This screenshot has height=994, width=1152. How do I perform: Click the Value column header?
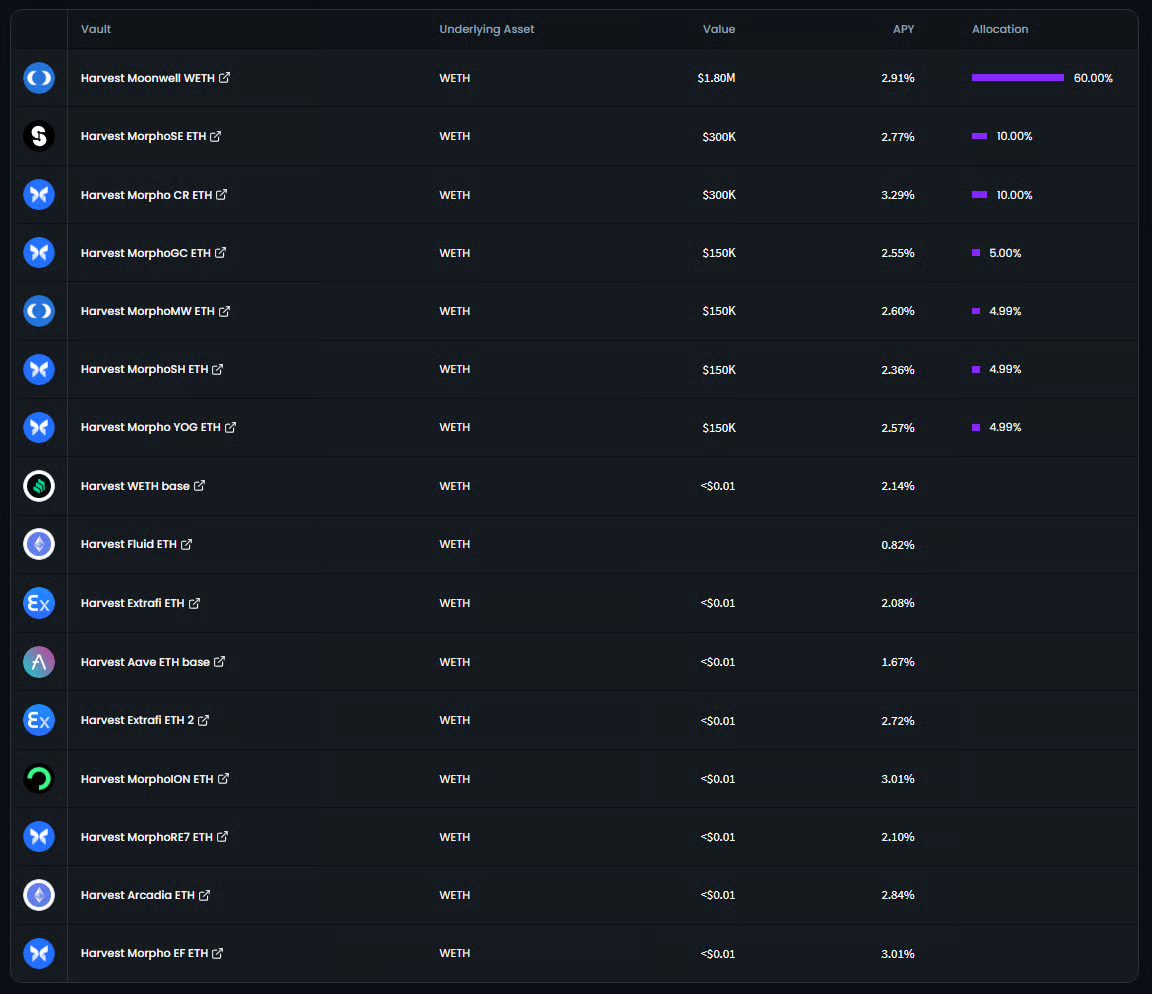(x=718, y=29)
